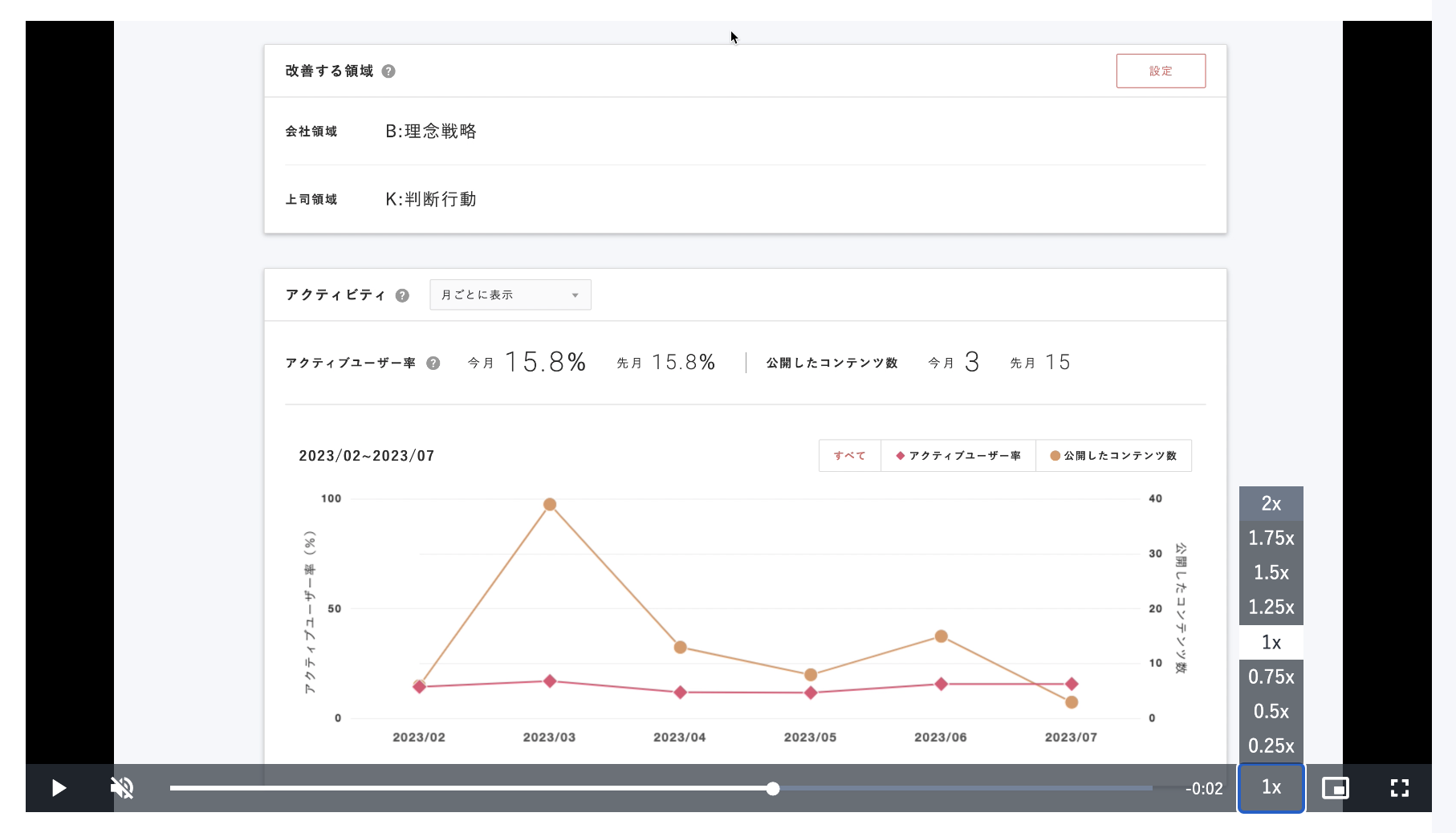Image resolution: width=1456 pixels, height=833 pixels.
Task: Toggle 公開したコンテンツ数 series in legend
Action: tap(1113, 456)
